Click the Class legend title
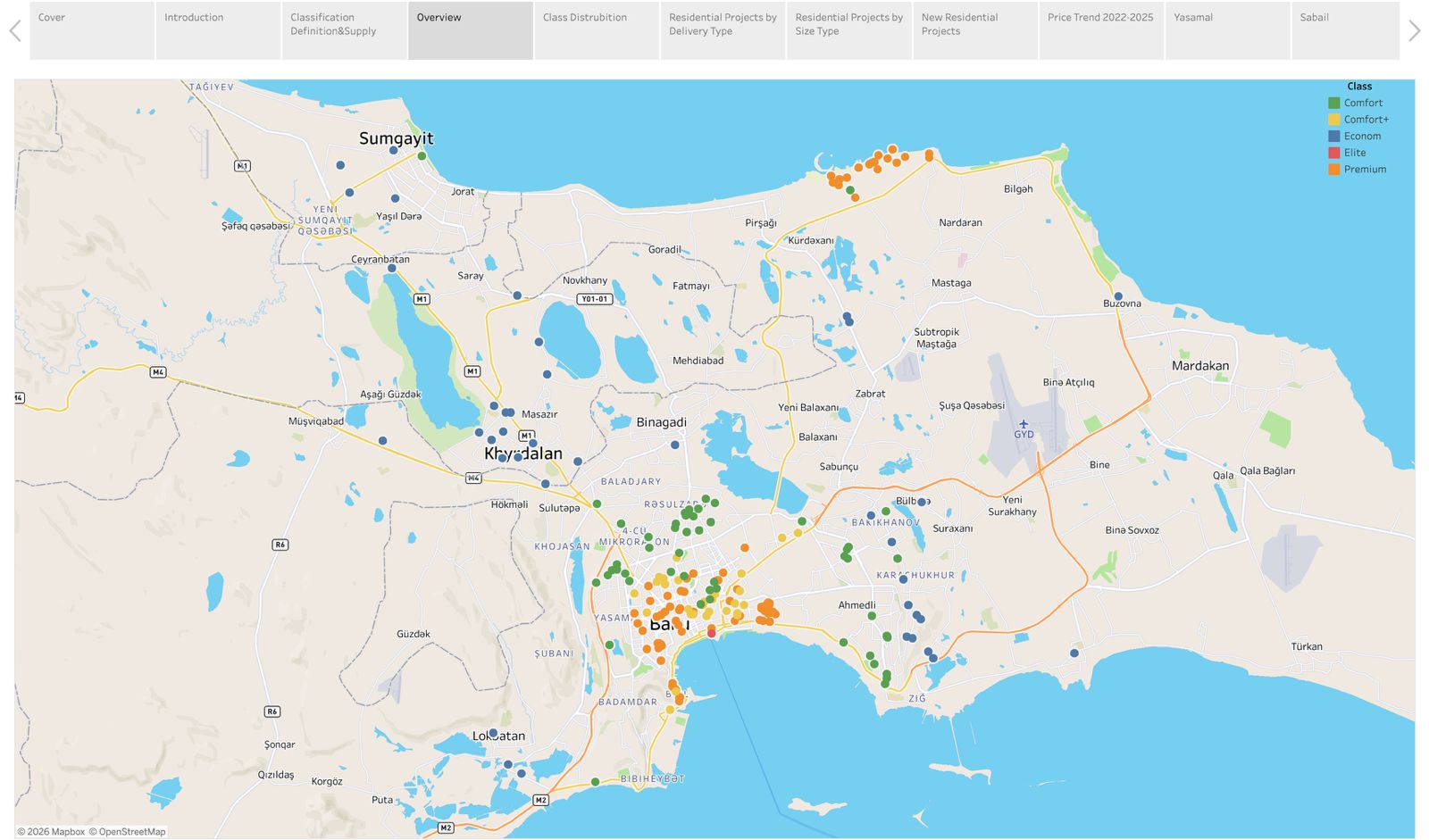Image resolution: width=1429 pixels, height=840 pixels. tap(1359, 87)
